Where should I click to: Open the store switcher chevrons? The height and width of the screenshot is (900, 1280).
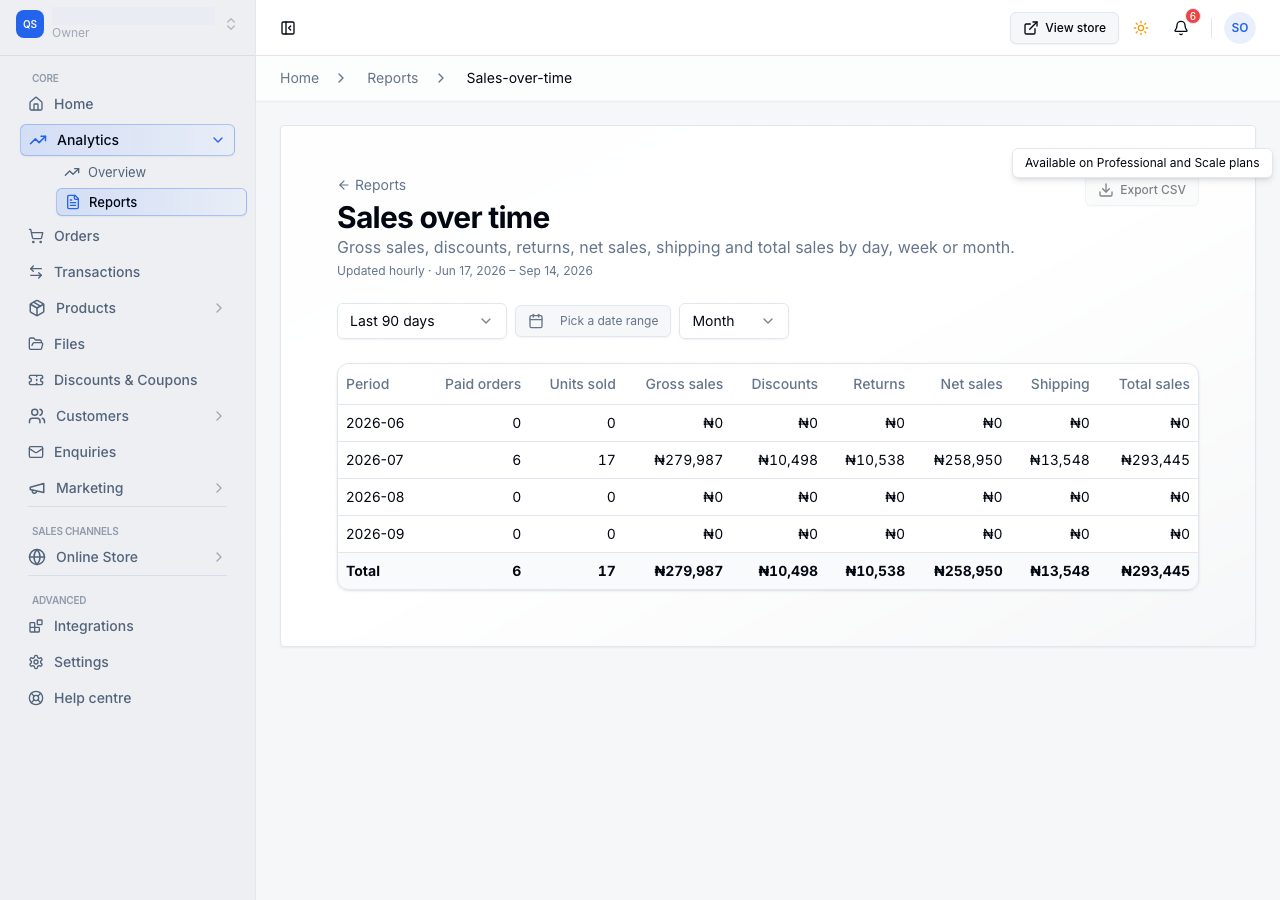tap(231, 24)
